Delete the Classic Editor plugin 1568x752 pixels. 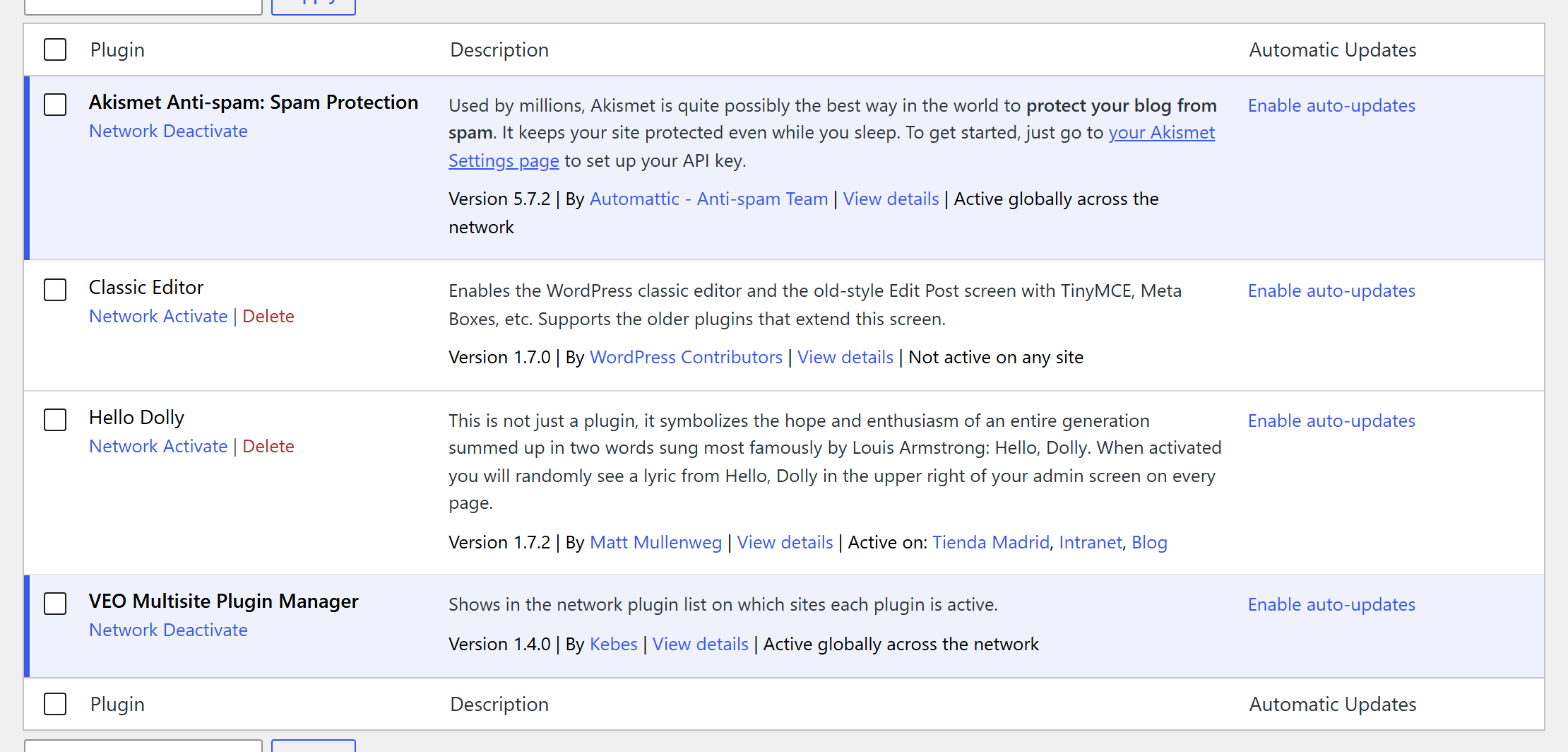[x=268, y=317]
